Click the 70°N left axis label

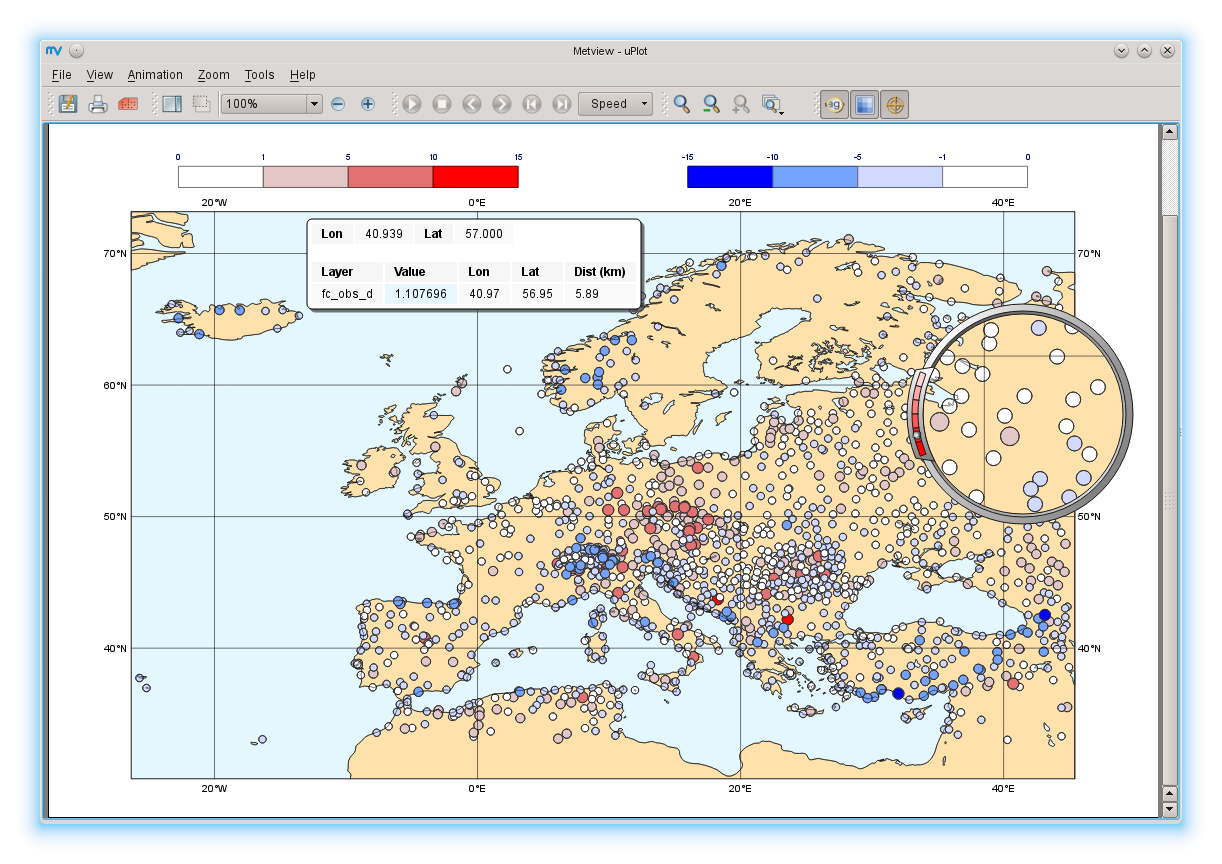point(115,254)
